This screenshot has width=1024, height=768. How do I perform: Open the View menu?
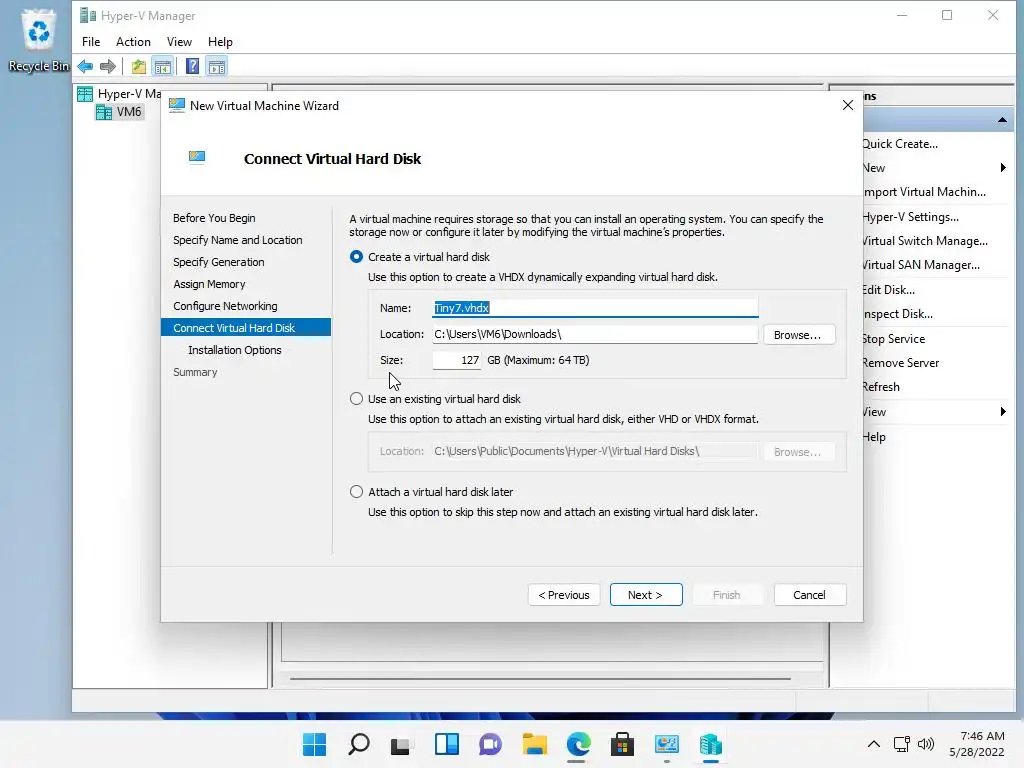pyautogui.click(x=179, y=42)
